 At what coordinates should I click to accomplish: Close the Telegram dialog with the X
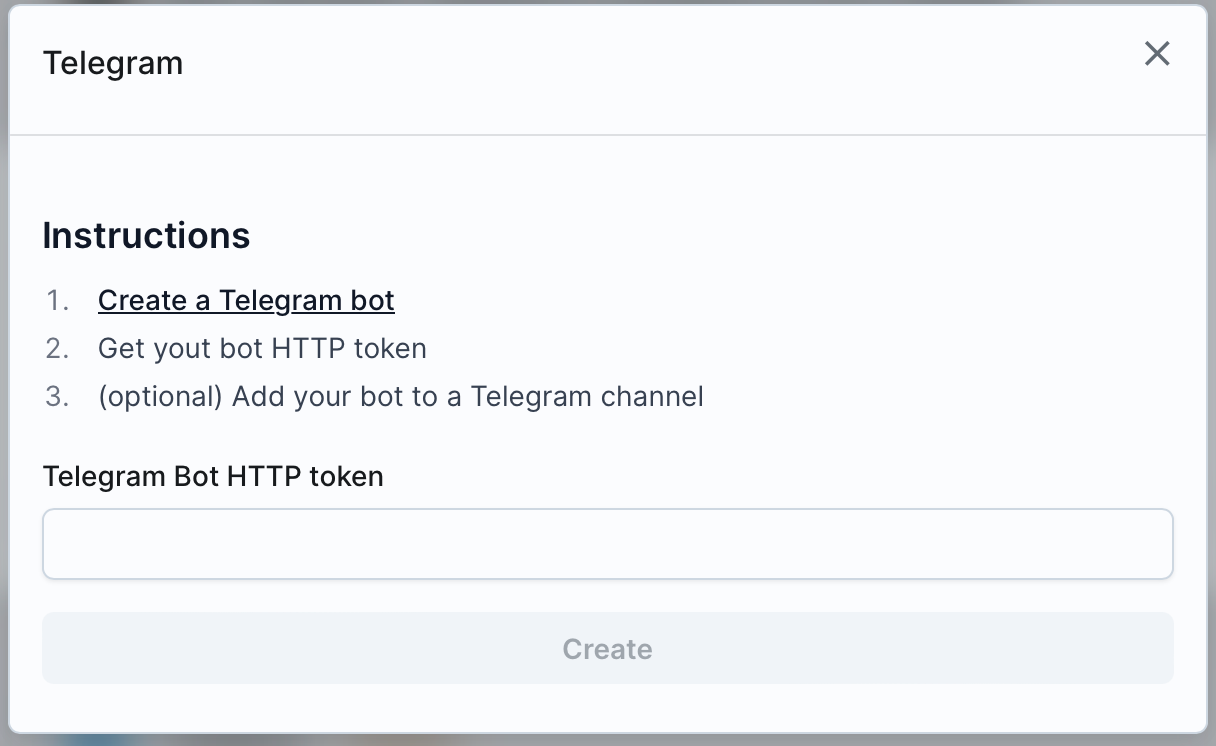click(1157, 54)
